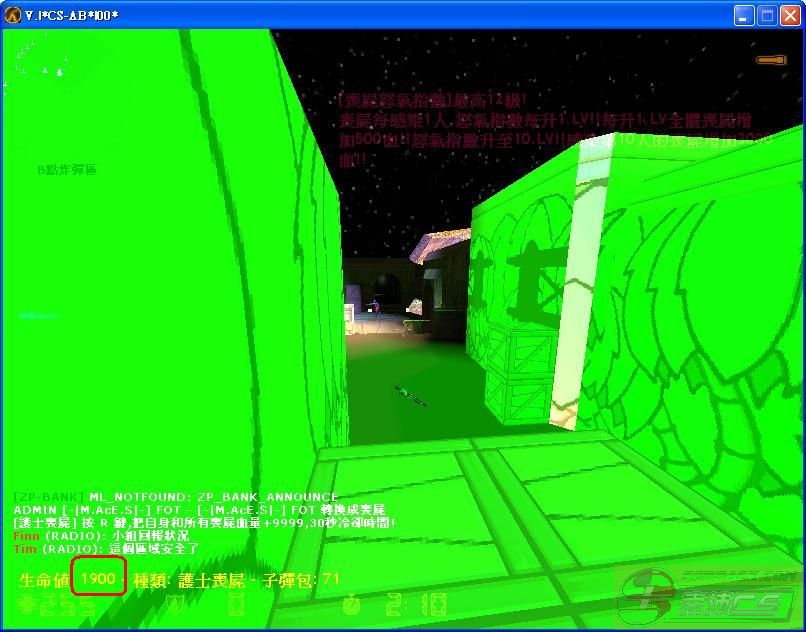This screenshot has height=632, width=806.
Task: Click the red zombie rage announcement text
Action: pos(550,130)
